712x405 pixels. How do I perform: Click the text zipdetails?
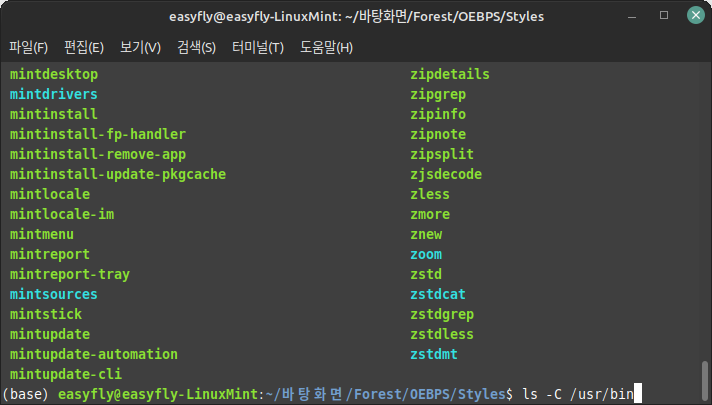(x=450, y=74)
